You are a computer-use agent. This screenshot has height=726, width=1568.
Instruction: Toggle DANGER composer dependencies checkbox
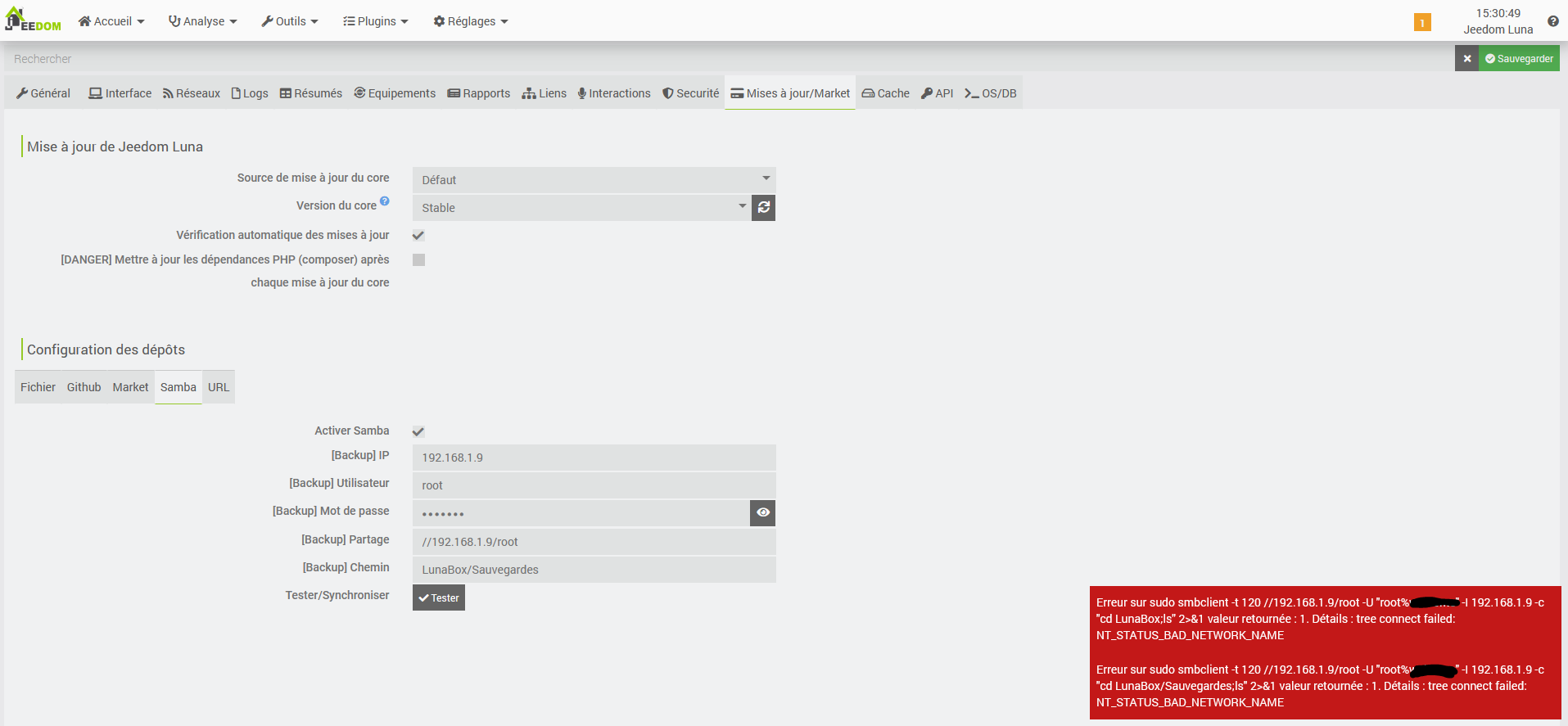[418, 260]
